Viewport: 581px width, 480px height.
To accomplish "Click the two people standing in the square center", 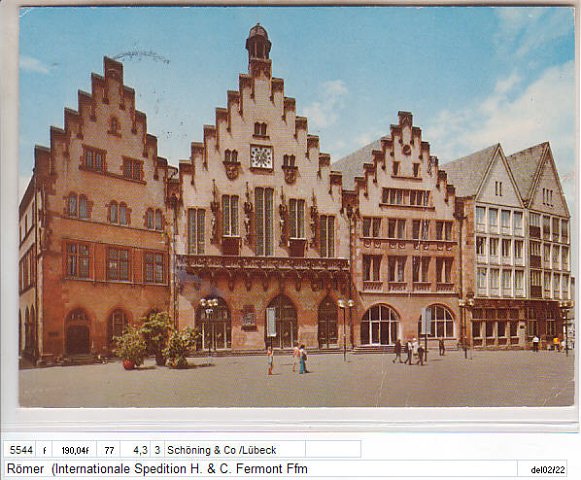I will (288, 360).
